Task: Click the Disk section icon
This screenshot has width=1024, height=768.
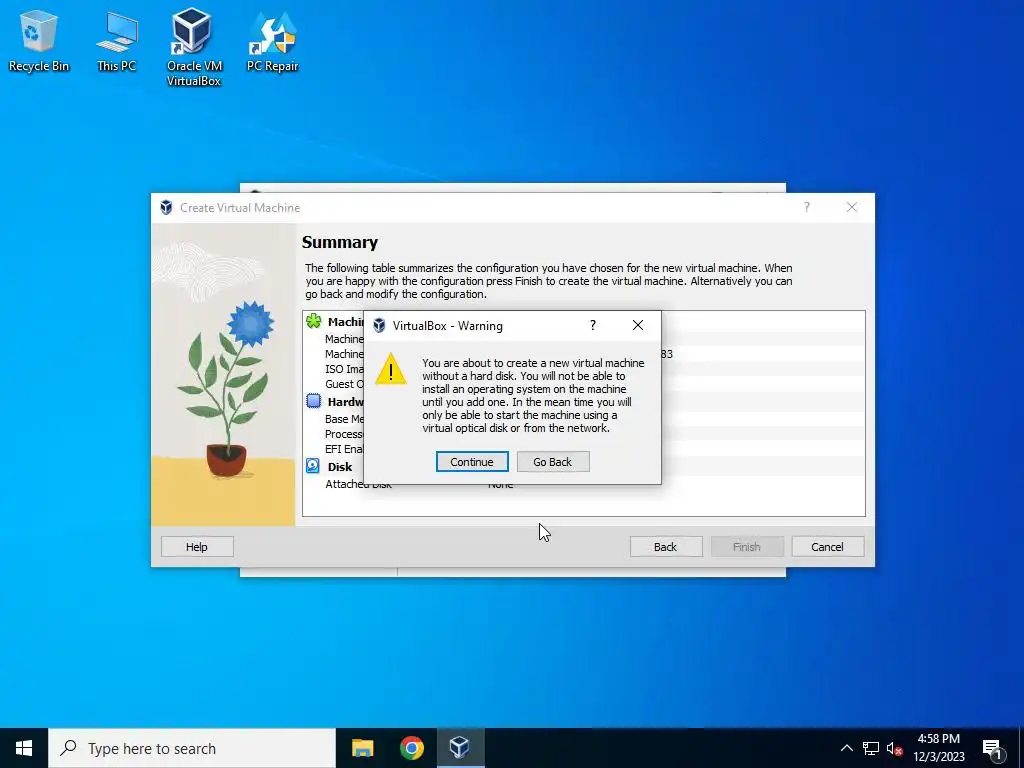Action: click(x=313, y=466)
